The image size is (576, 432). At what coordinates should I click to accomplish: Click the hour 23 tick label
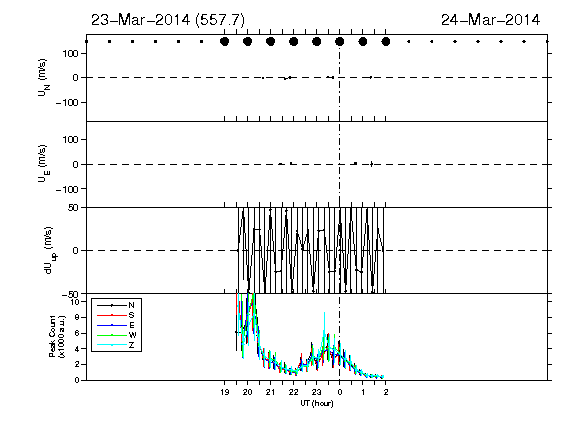pyautogui.click(x=316, y=392)
